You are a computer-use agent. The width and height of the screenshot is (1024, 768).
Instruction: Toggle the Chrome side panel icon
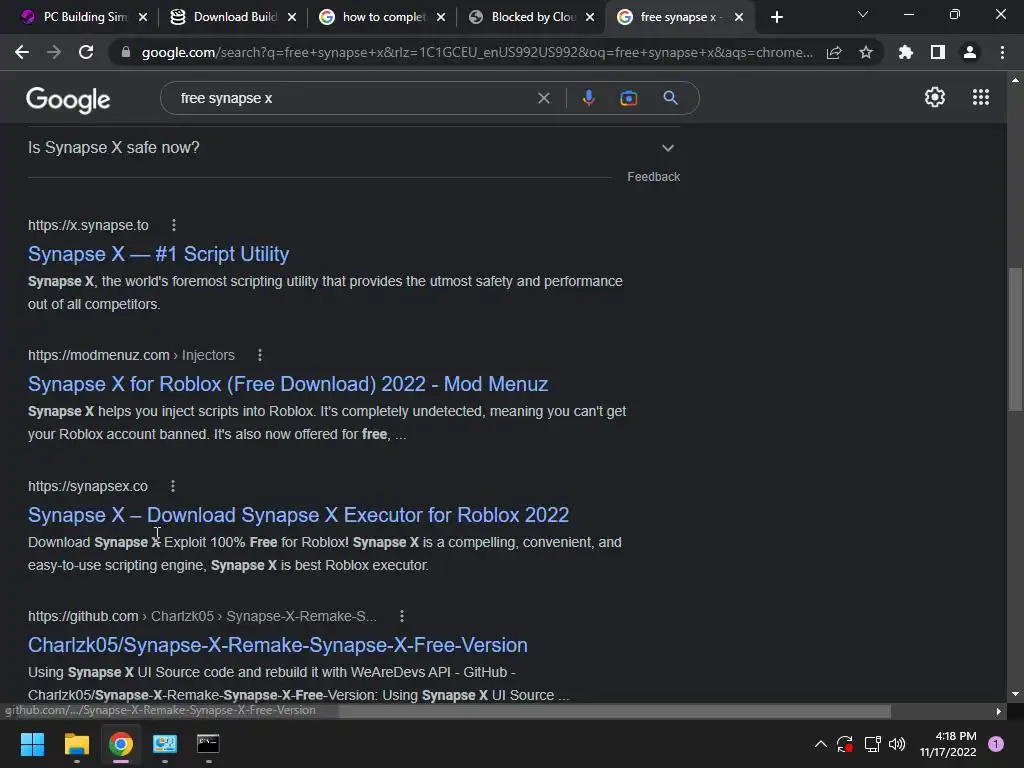click(938, 52)
